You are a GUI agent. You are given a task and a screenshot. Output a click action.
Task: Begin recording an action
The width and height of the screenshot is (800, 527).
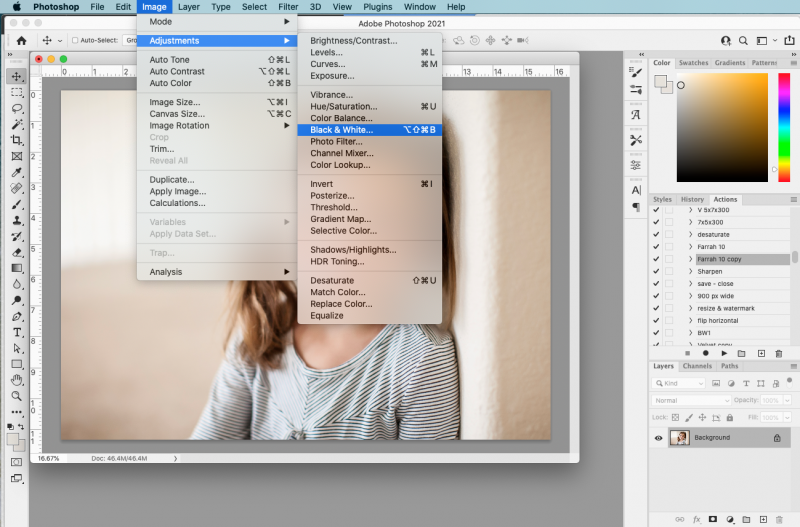706,353
